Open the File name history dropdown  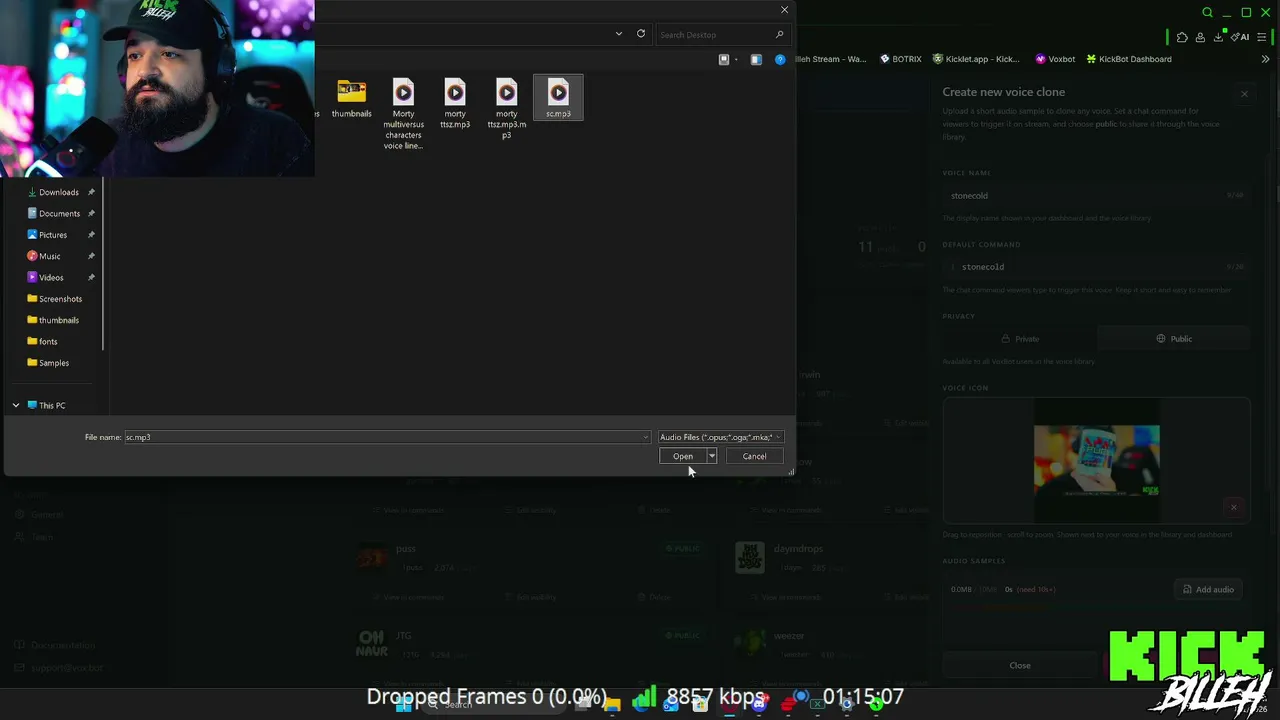coord(645,437)
